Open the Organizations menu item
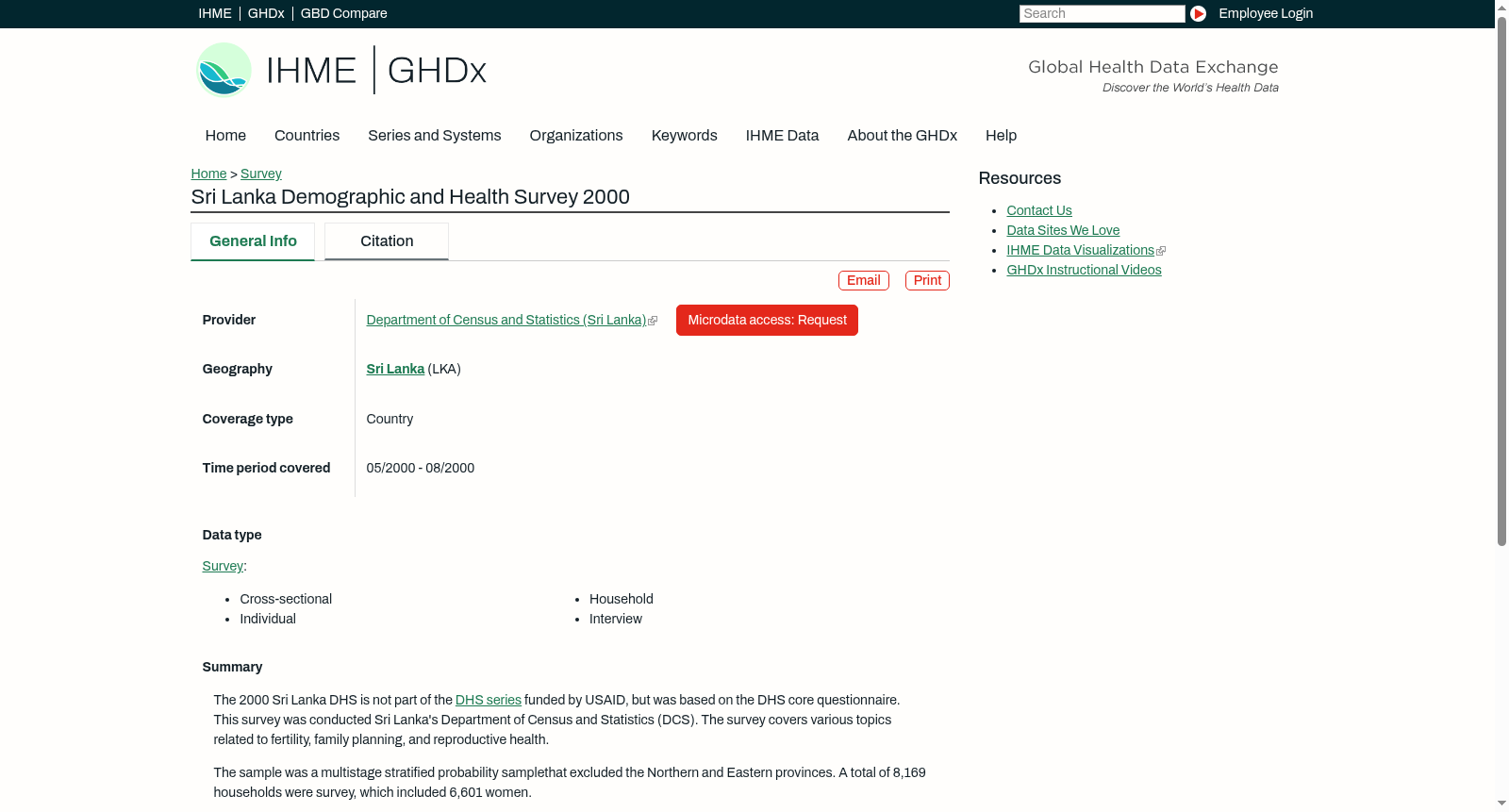Viewport: 1509px width, 812px height. coord(576,136)
